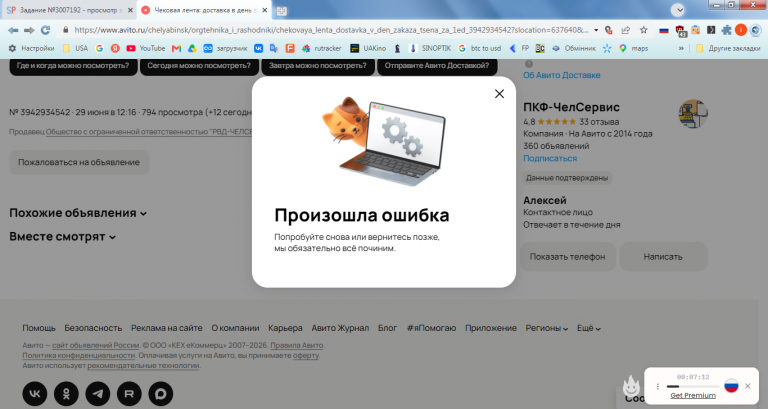Click Подписаться link under seller
Image resolution: width=768 pixels, height=409 pixels.
point(550,158)
